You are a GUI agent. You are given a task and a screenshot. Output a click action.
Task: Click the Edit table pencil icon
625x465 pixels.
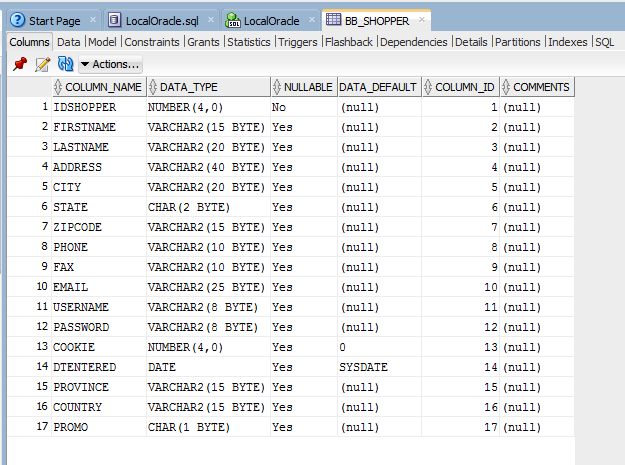[x=42, y=64]
